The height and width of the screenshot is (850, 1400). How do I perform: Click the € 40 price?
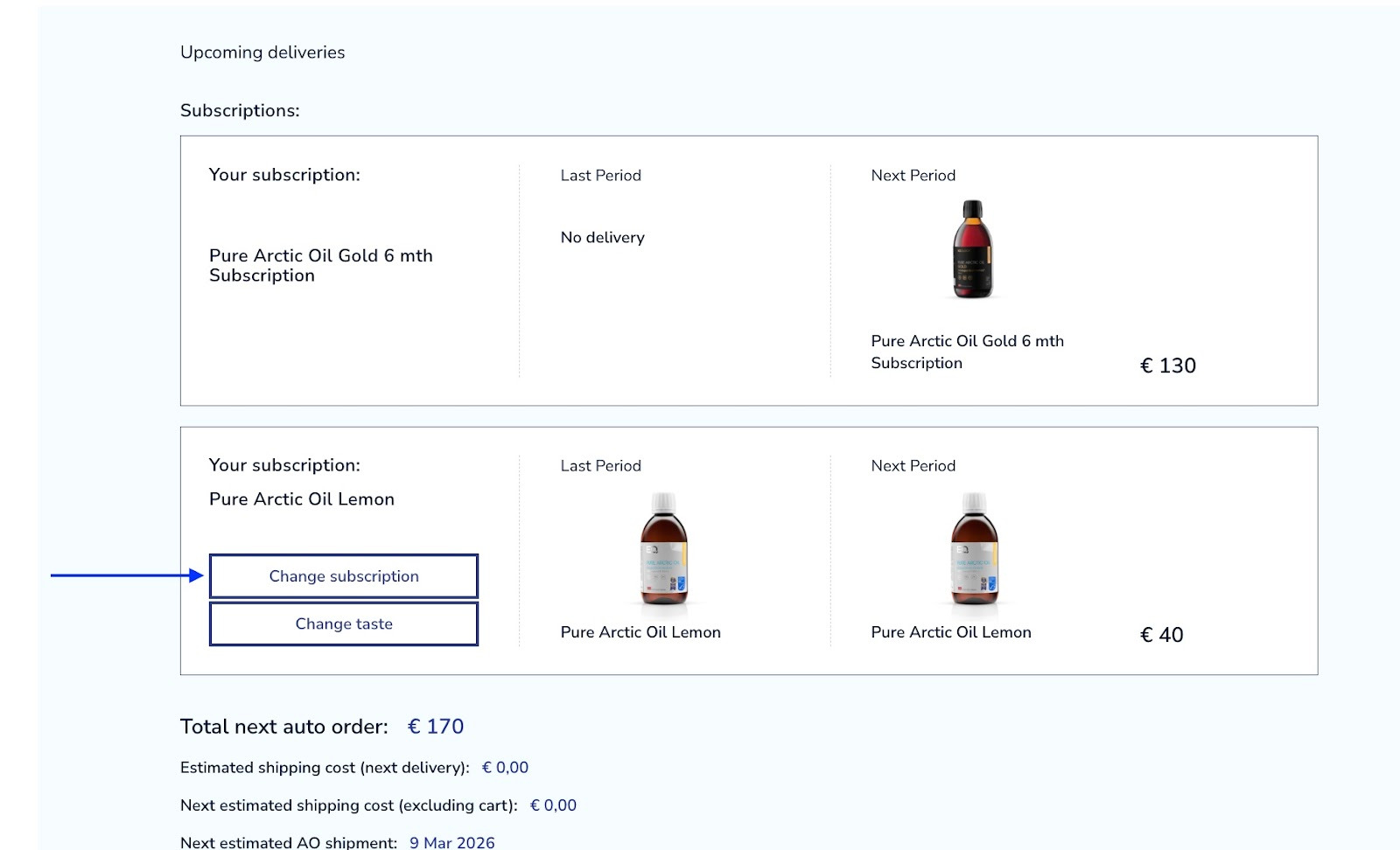(1162, 635)
